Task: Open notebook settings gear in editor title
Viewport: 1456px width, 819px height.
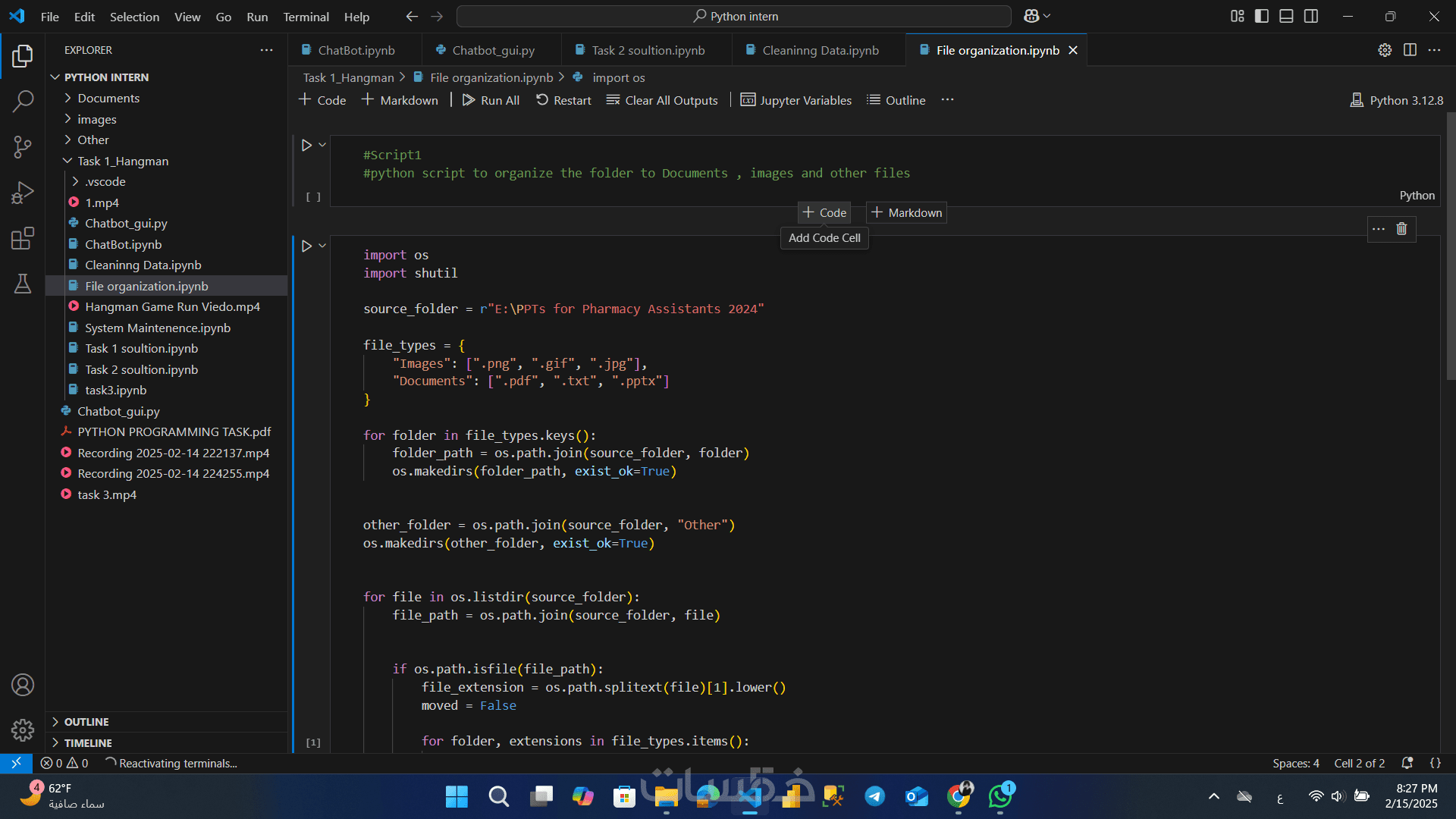Action: tap(1385, 50)
